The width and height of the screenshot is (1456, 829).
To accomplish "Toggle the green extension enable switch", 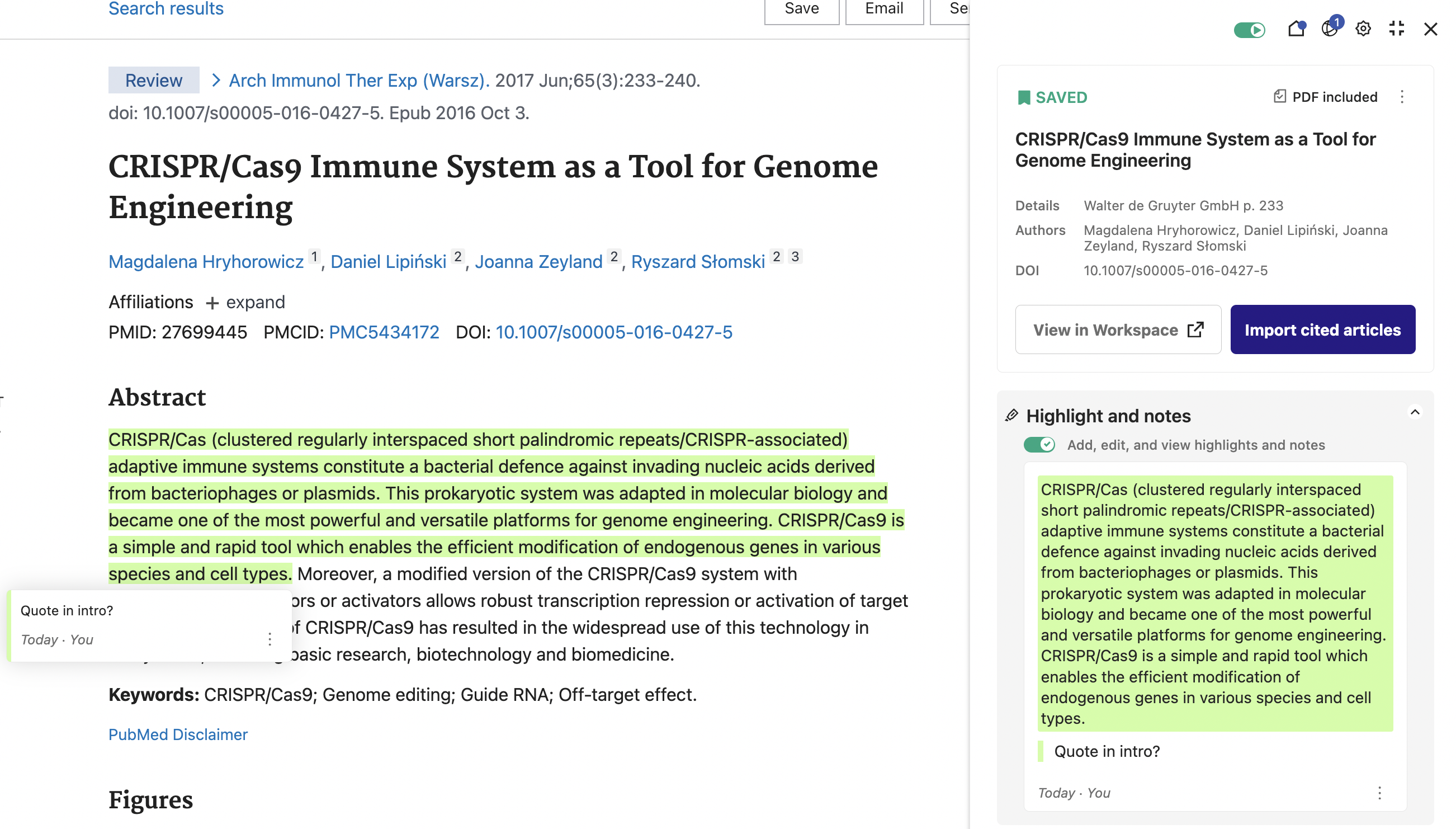I will (1249, 30).
